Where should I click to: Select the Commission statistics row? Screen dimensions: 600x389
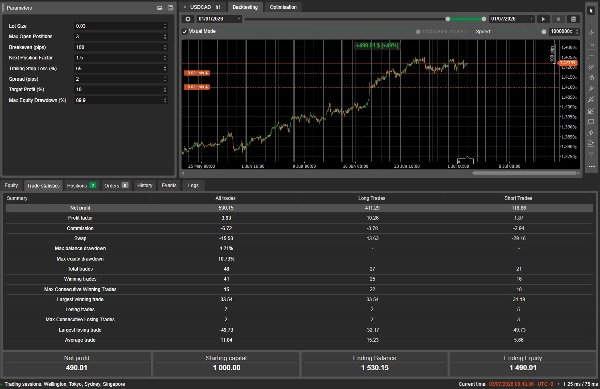click(x=299, y=228)
